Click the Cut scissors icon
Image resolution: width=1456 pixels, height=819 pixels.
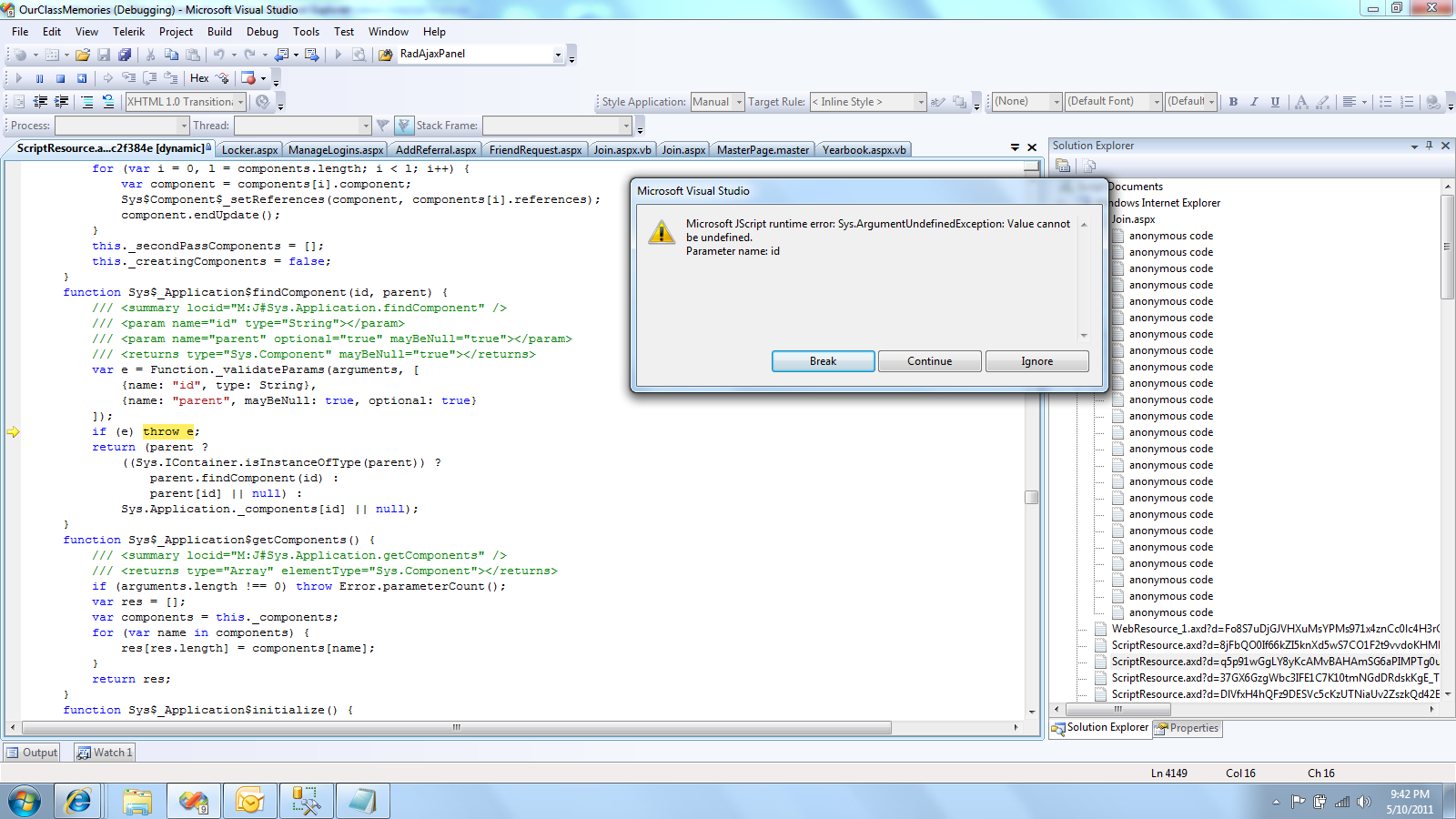tap(150, 55)
